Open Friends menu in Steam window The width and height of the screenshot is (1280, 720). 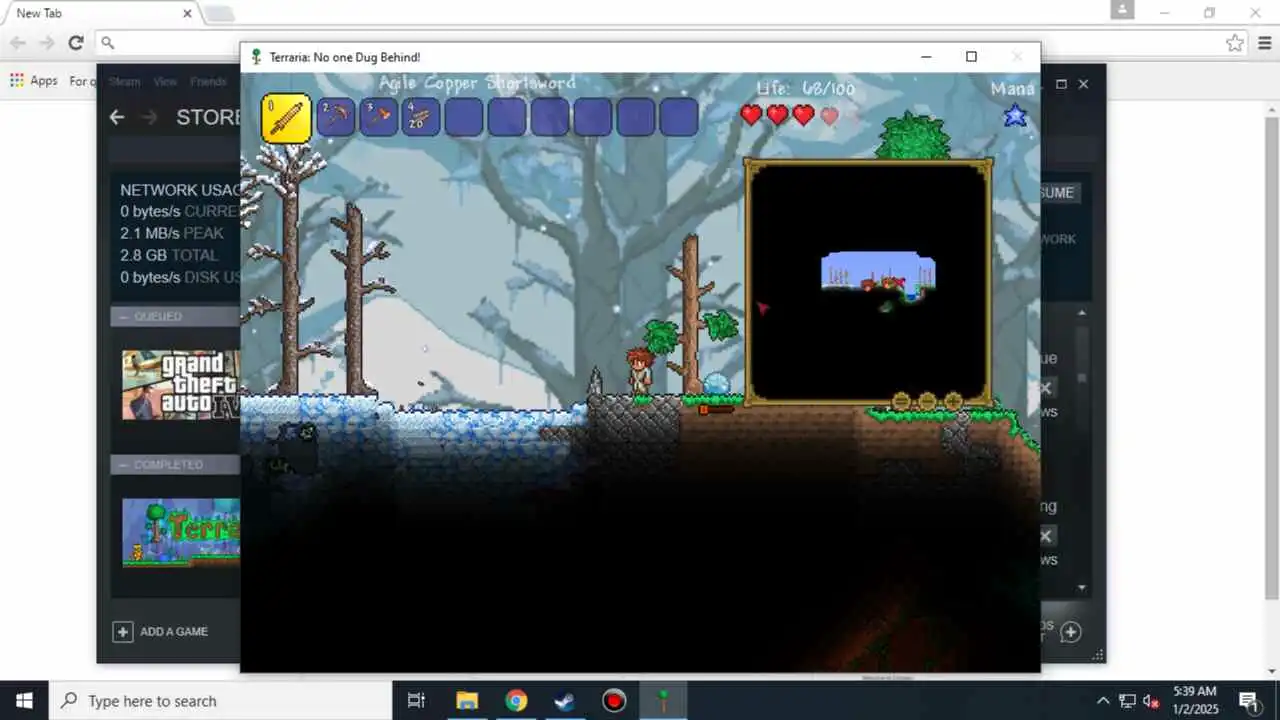click(x=208, y=81)
